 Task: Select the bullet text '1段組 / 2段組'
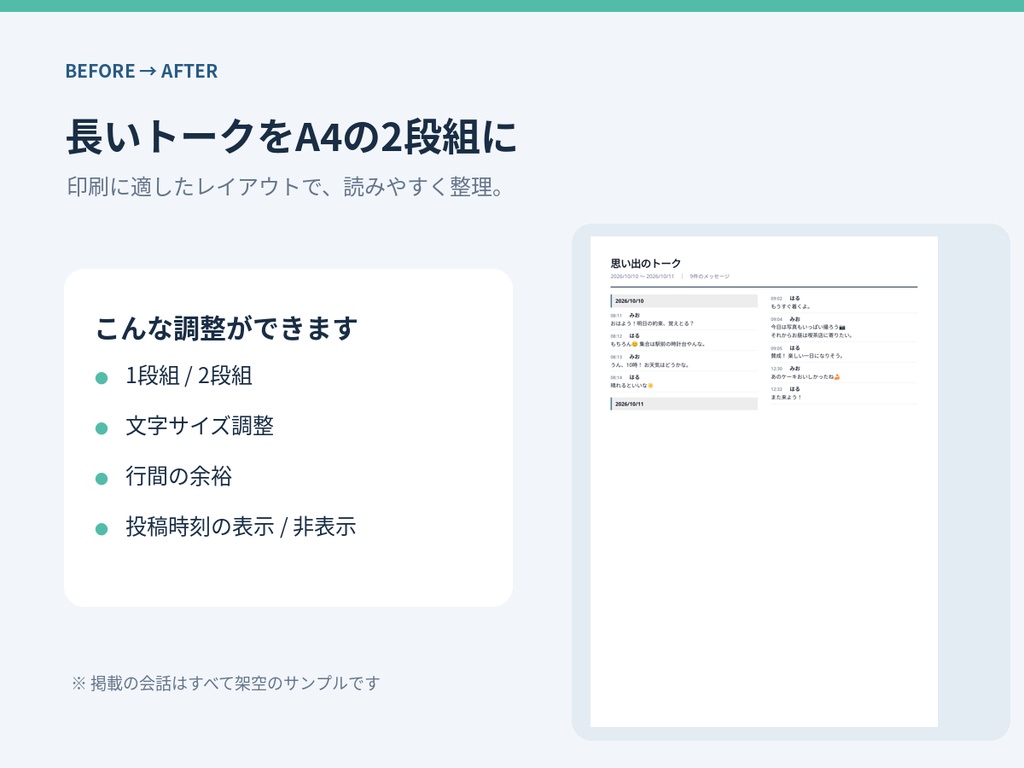click(189, 376)
